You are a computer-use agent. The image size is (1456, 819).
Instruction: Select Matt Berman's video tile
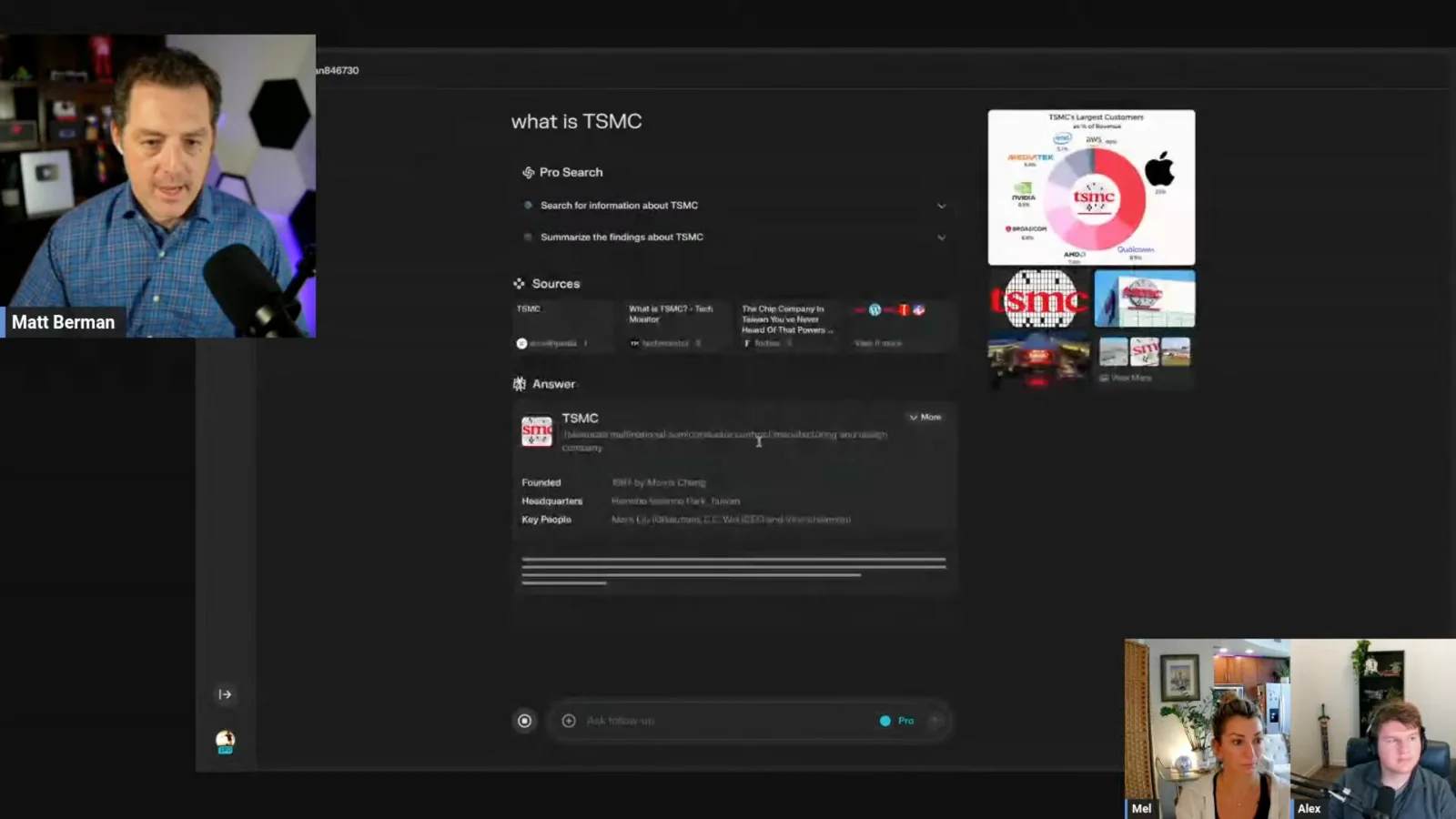158,187
